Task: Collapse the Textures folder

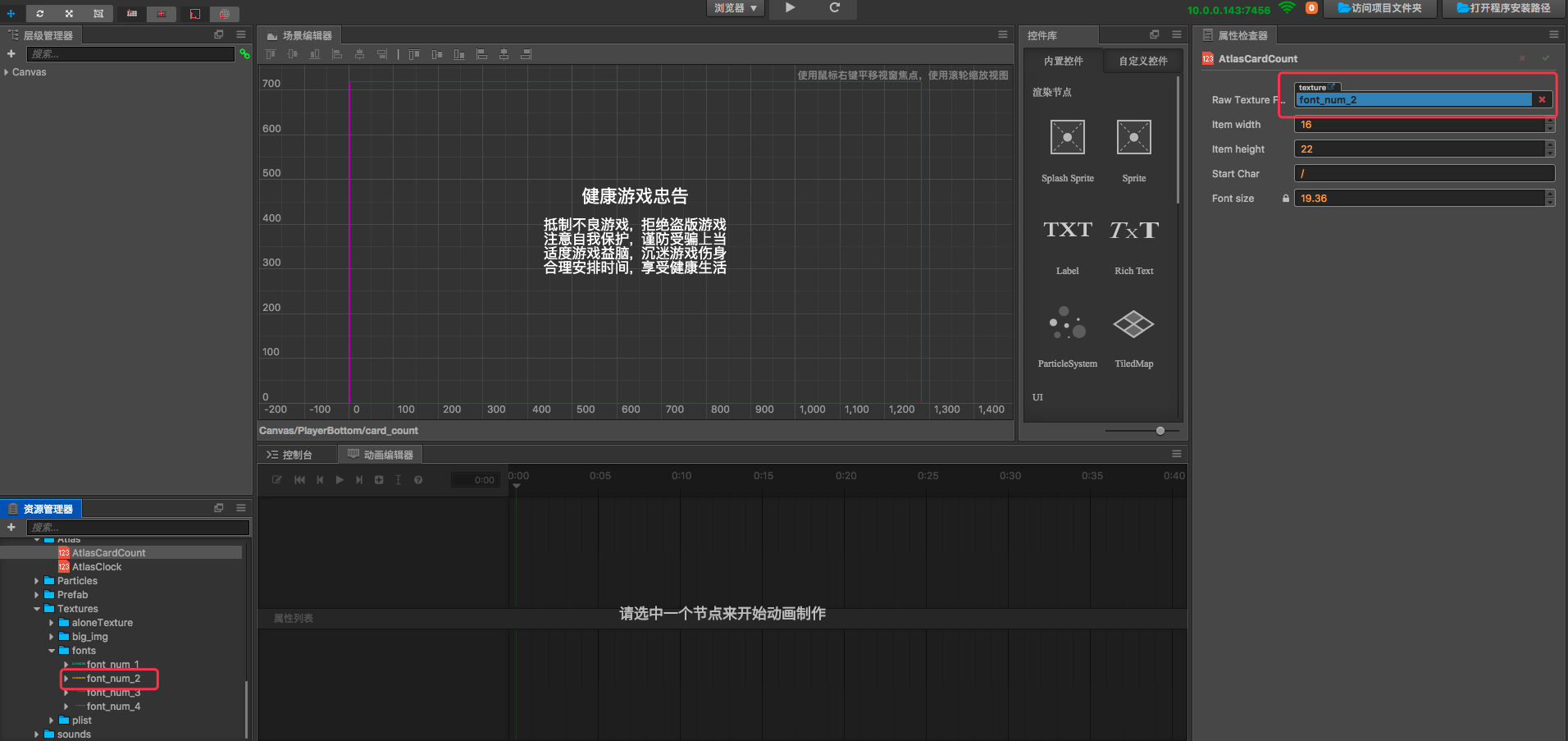Action: (37, 609)
